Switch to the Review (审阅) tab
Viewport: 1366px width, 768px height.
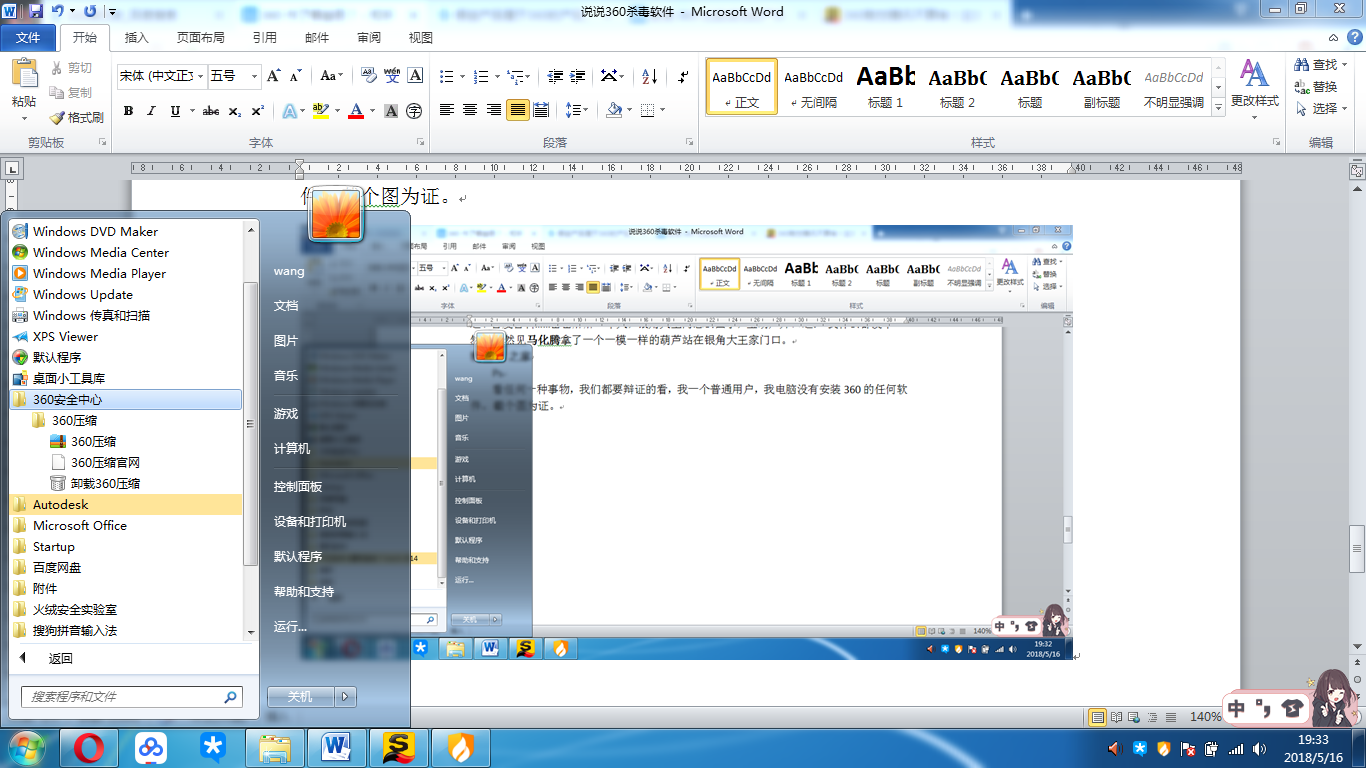369,38
